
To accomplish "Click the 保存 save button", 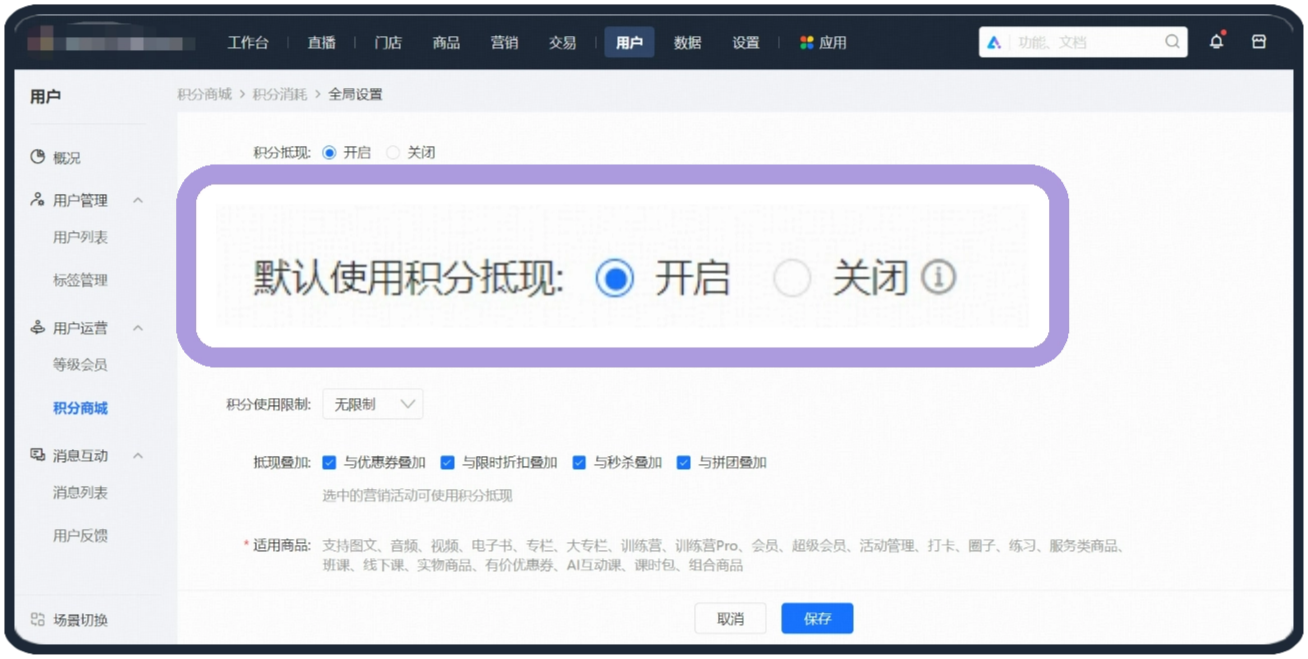I will [816, 618].
